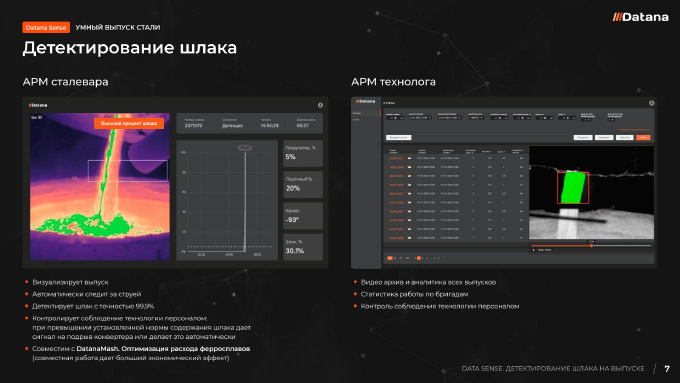
Task: Click the heading 'АРМ технолога'
Action: point(393,82)
